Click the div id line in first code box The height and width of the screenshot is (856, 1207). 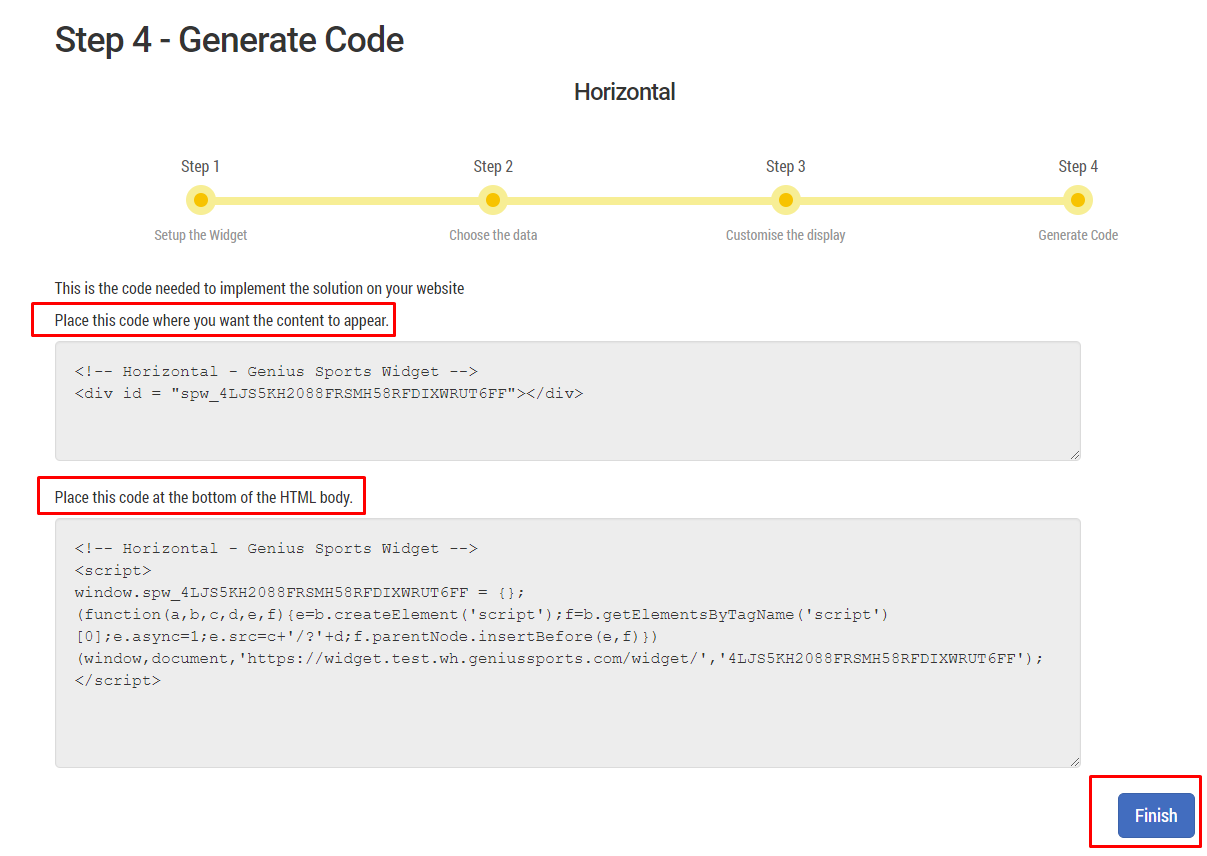[329, 393]
